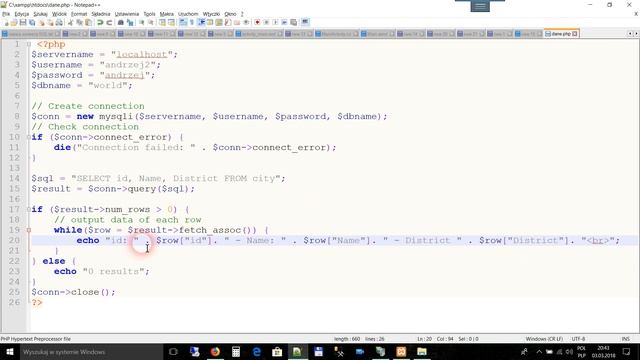The width and height of the screenshot is (640, 360).
Task: Open the Edycja menu
Action: (x=22, y=14)
